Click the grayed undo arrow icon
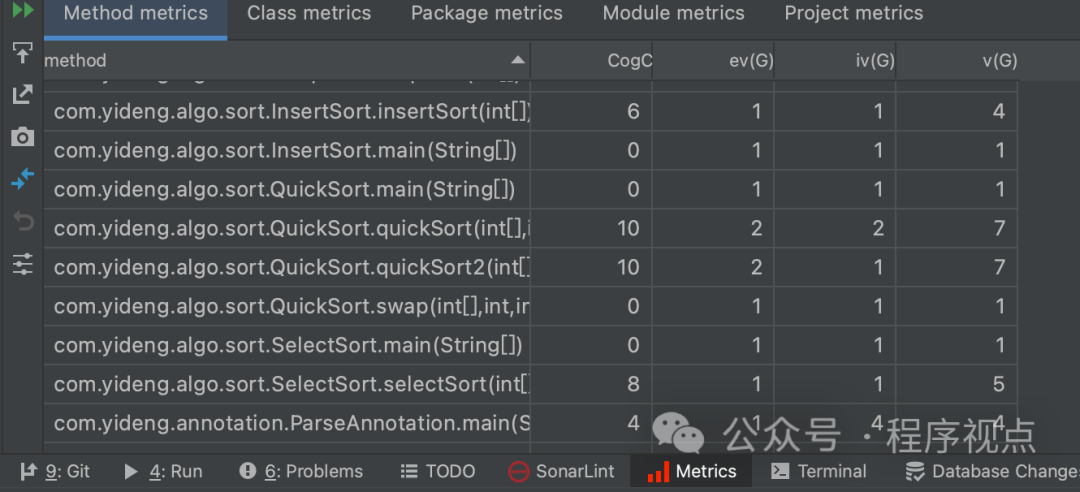The width and height of the screenshot is (1080, 492). pyautogui.click(x=22, y=221)
